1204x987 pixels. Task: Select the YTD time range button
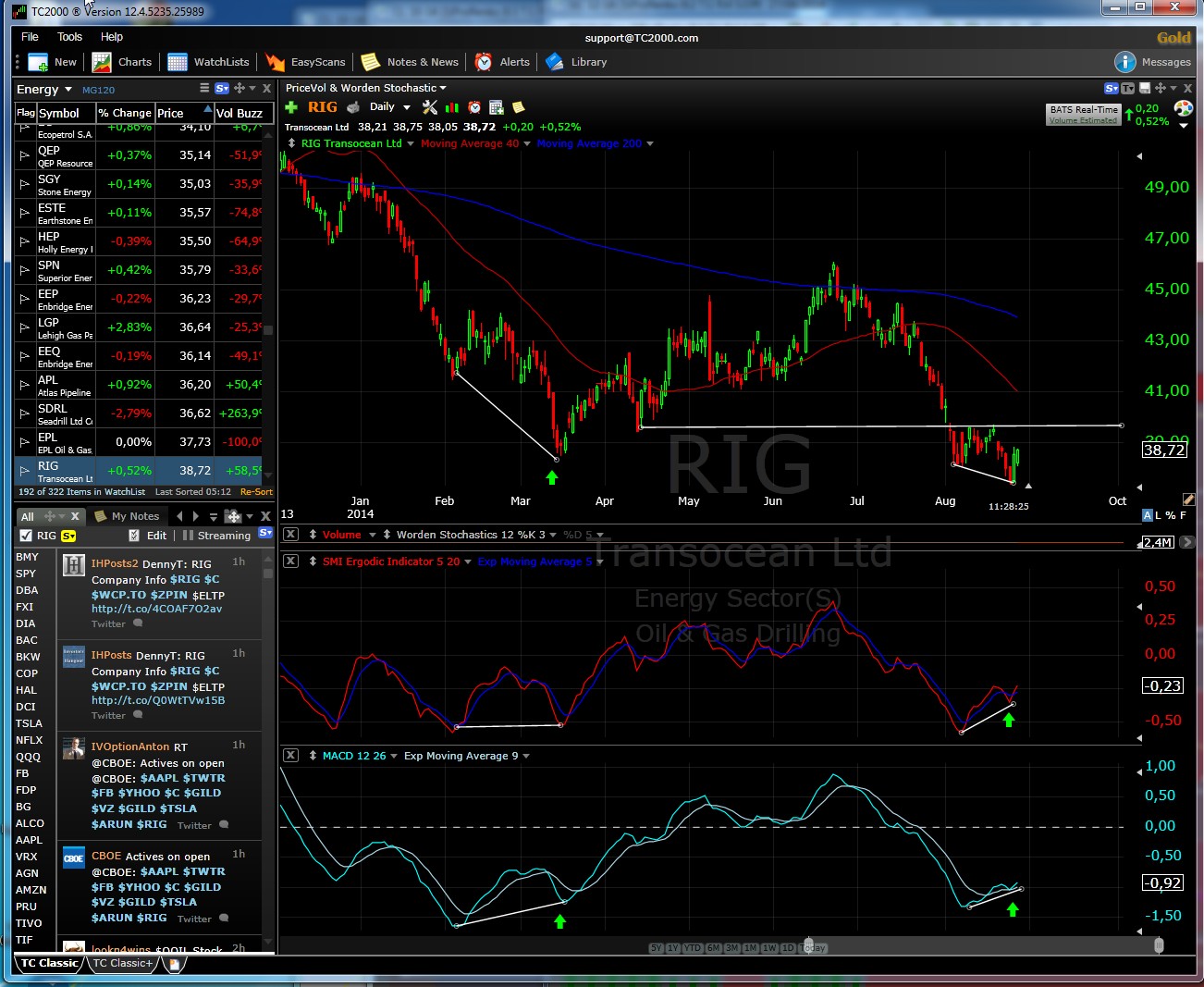(x=693, y=947)
